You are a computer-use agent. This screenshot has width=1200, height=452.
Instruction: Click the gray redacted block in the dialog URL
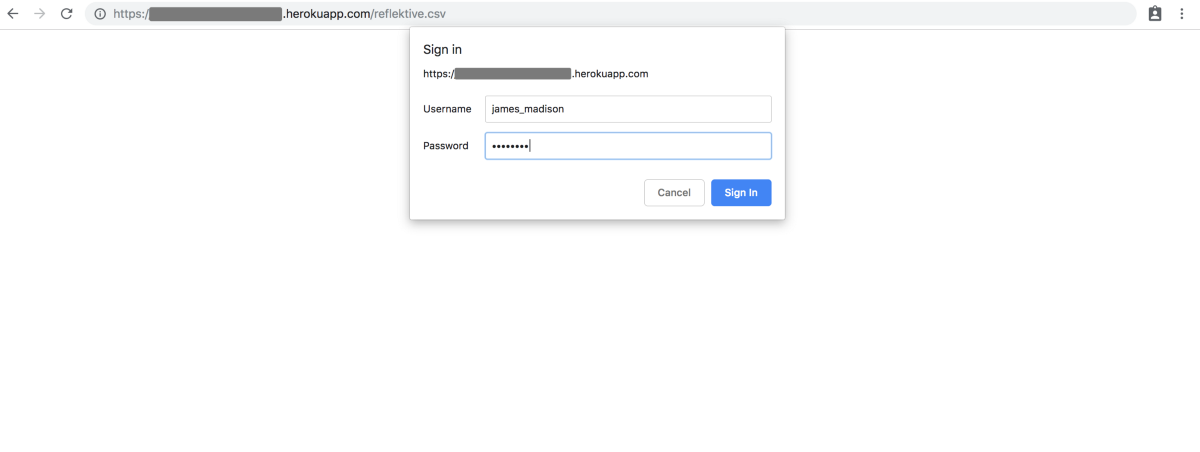(512, 74)
